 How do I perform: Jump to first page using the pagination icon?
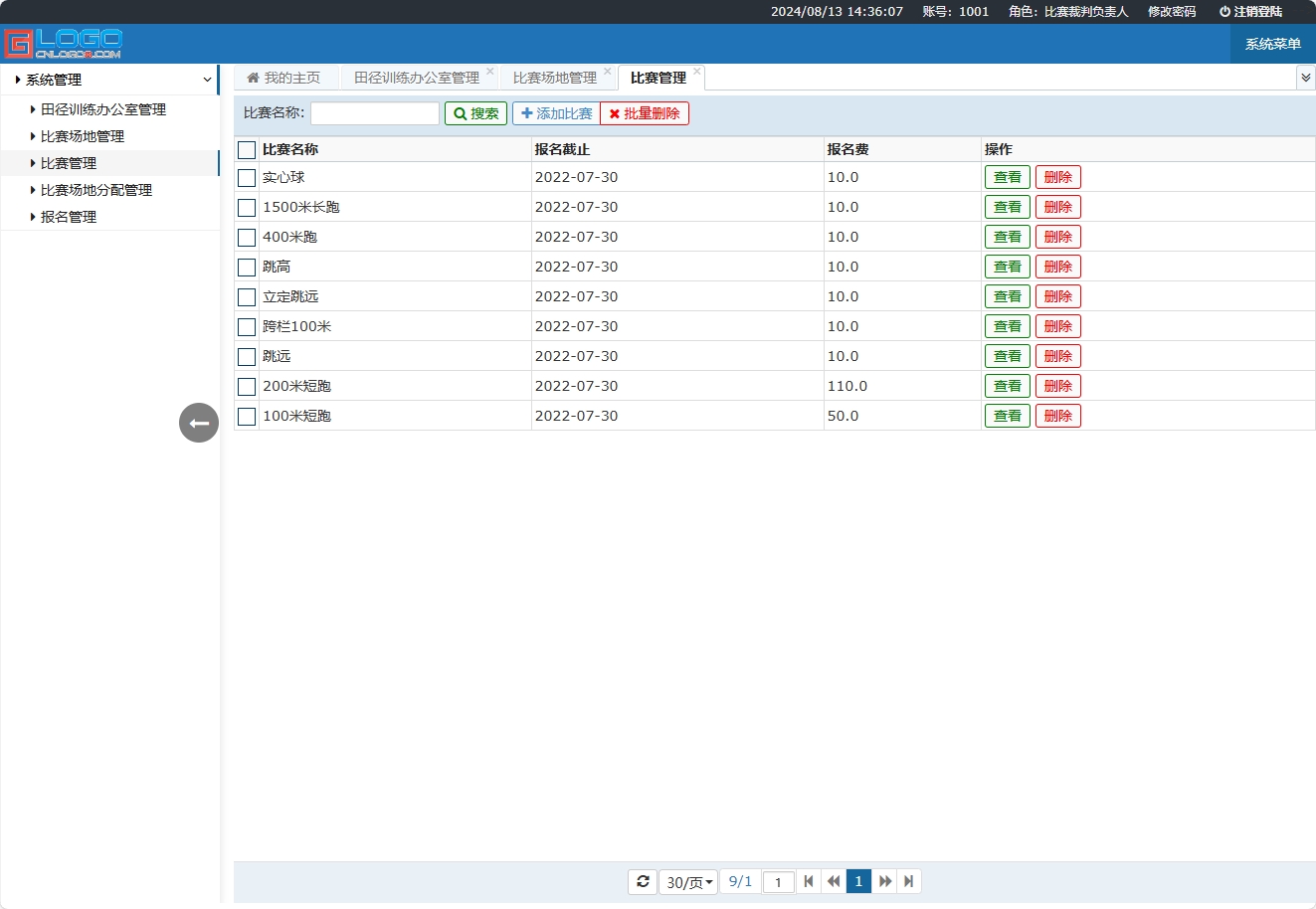tap(809, 881)
